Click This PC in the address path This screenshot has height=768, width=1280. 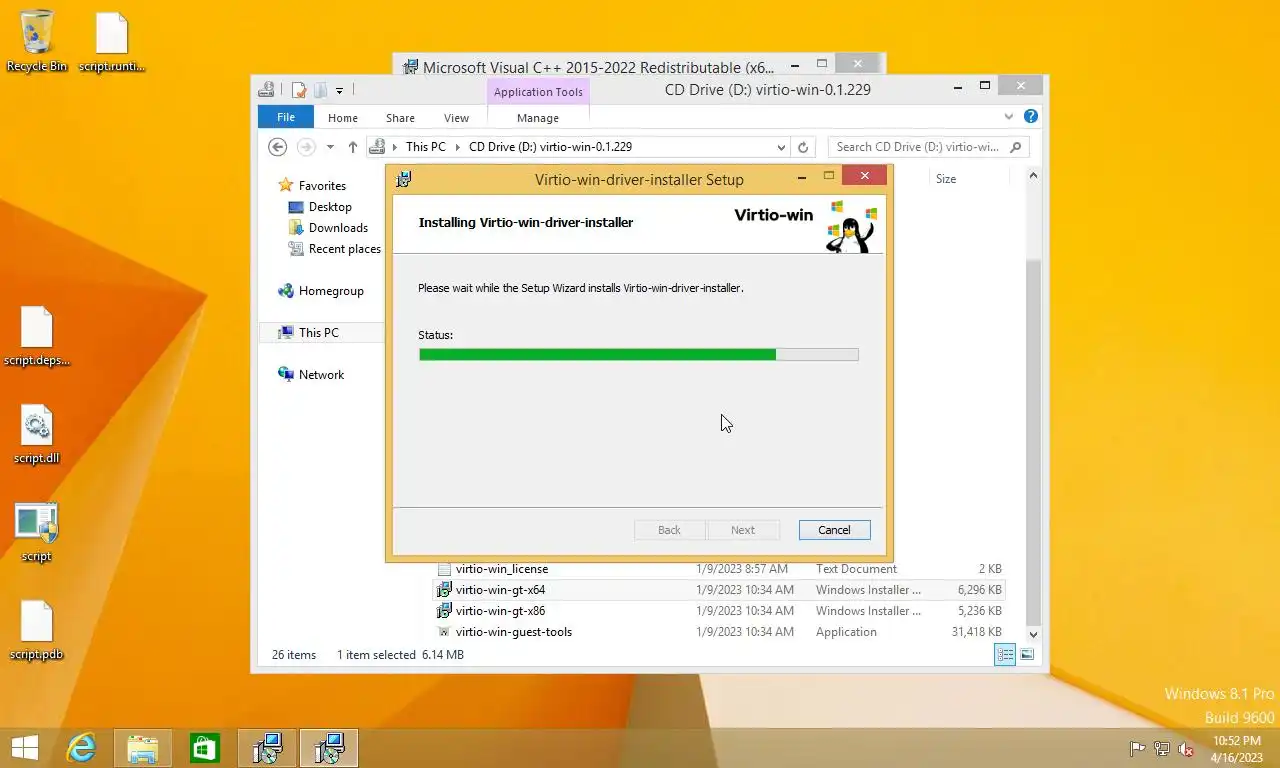[x=425, y=147]
